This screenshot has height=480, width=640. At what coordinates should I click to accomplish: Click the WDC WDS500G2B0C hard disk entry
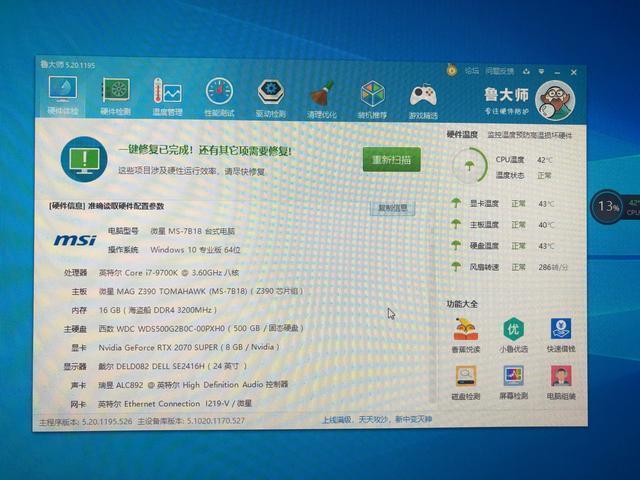(201, 328)
